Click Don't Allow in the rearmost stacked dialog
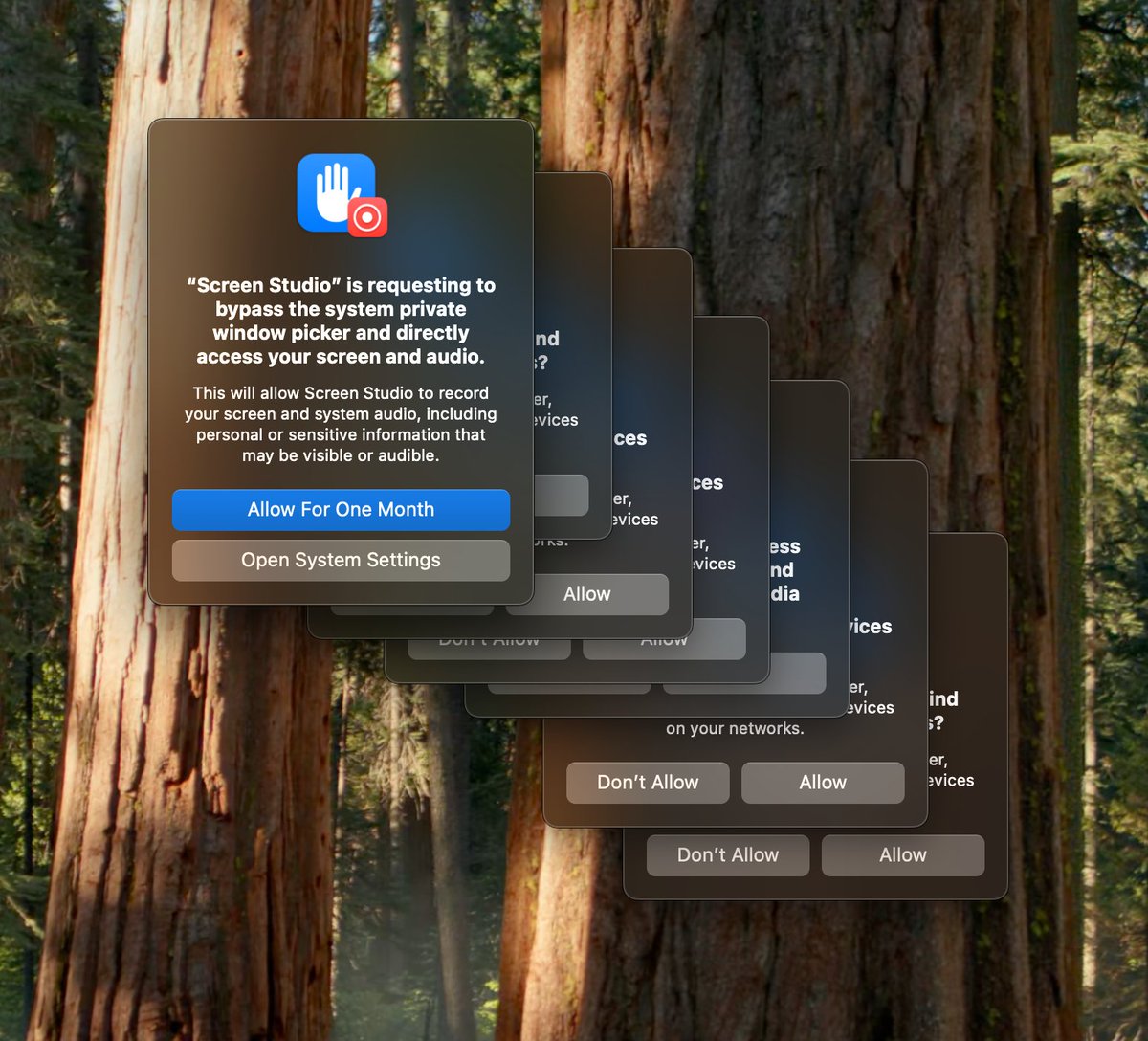Viewport: 1148px width, 1041px height. point(728,855)
